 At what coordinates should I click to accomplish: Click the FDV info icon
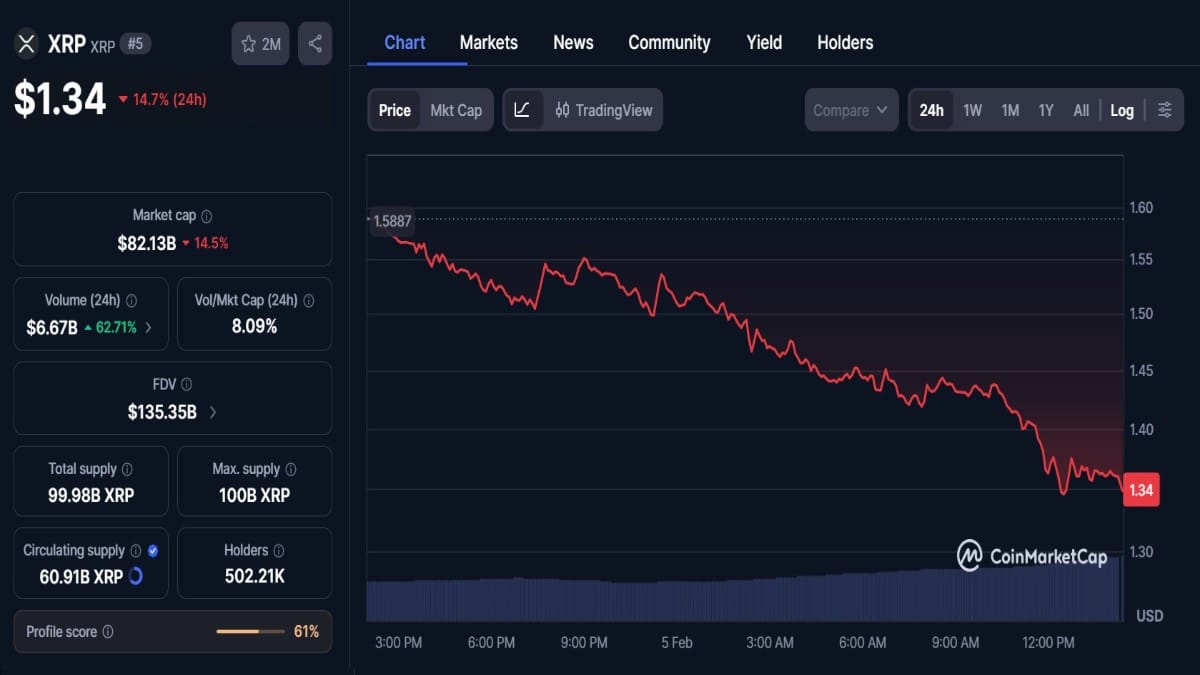[186, 384]
